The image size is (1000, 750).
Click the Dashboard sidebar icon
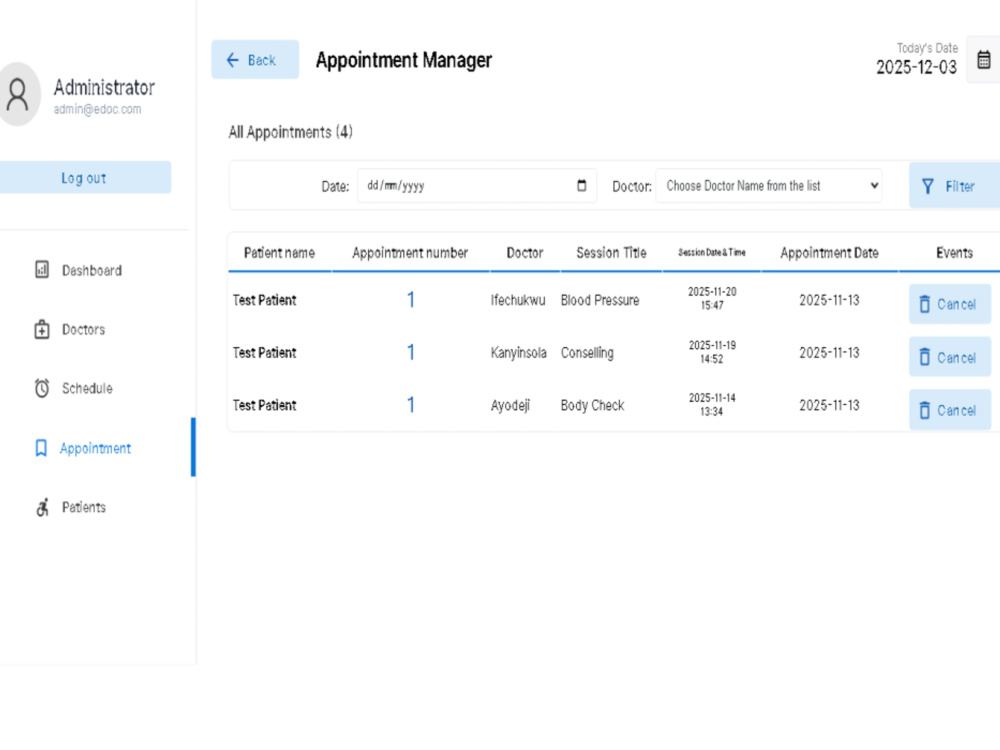[41, 270]
